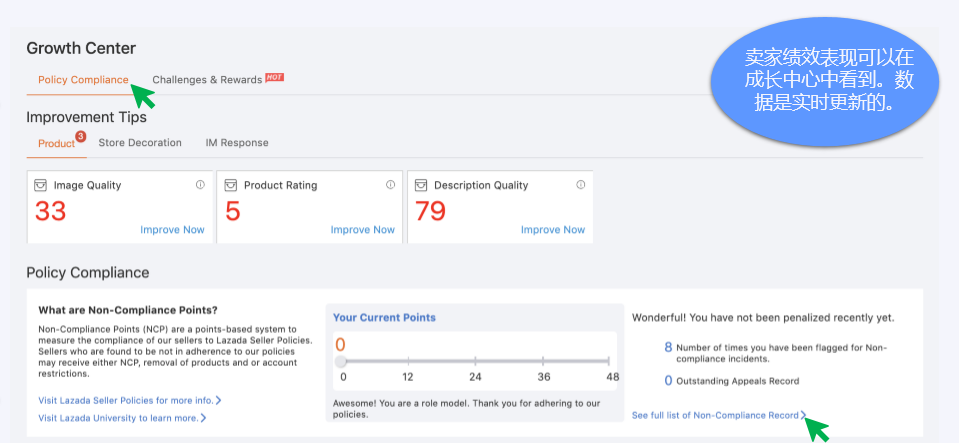Click the Growth Center heading
959x443 pixels.
tap(81, 48)
